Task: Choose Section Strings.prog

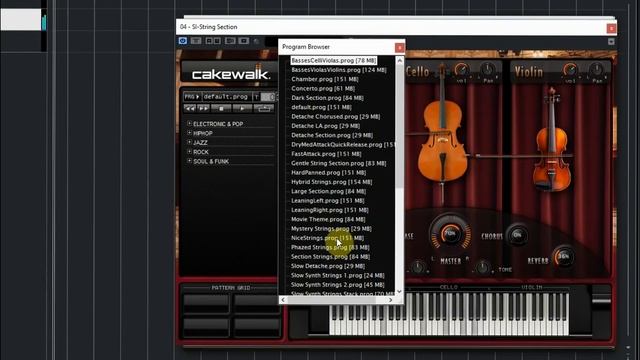Action: 331,257
